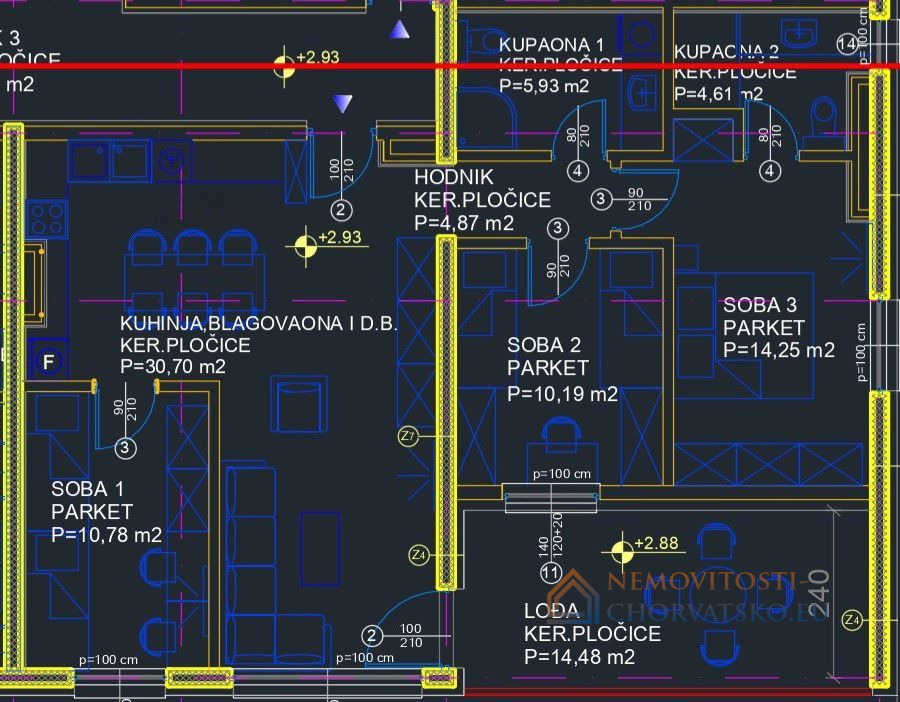Viewport: 900px width, 702px height.
Task: Select the downward-pointing blue triangle marker
Action: (x=343, y=103)
